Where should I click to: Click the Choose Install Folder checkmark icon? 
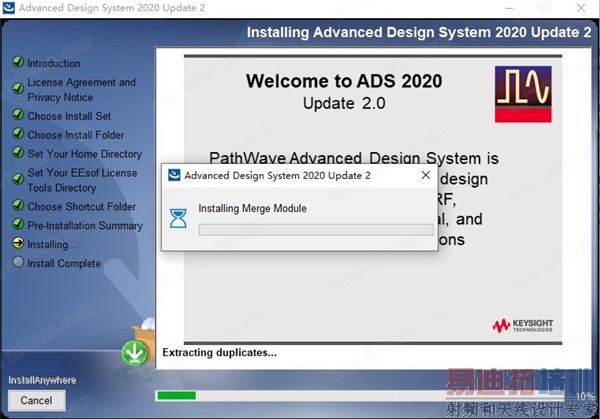18,134
